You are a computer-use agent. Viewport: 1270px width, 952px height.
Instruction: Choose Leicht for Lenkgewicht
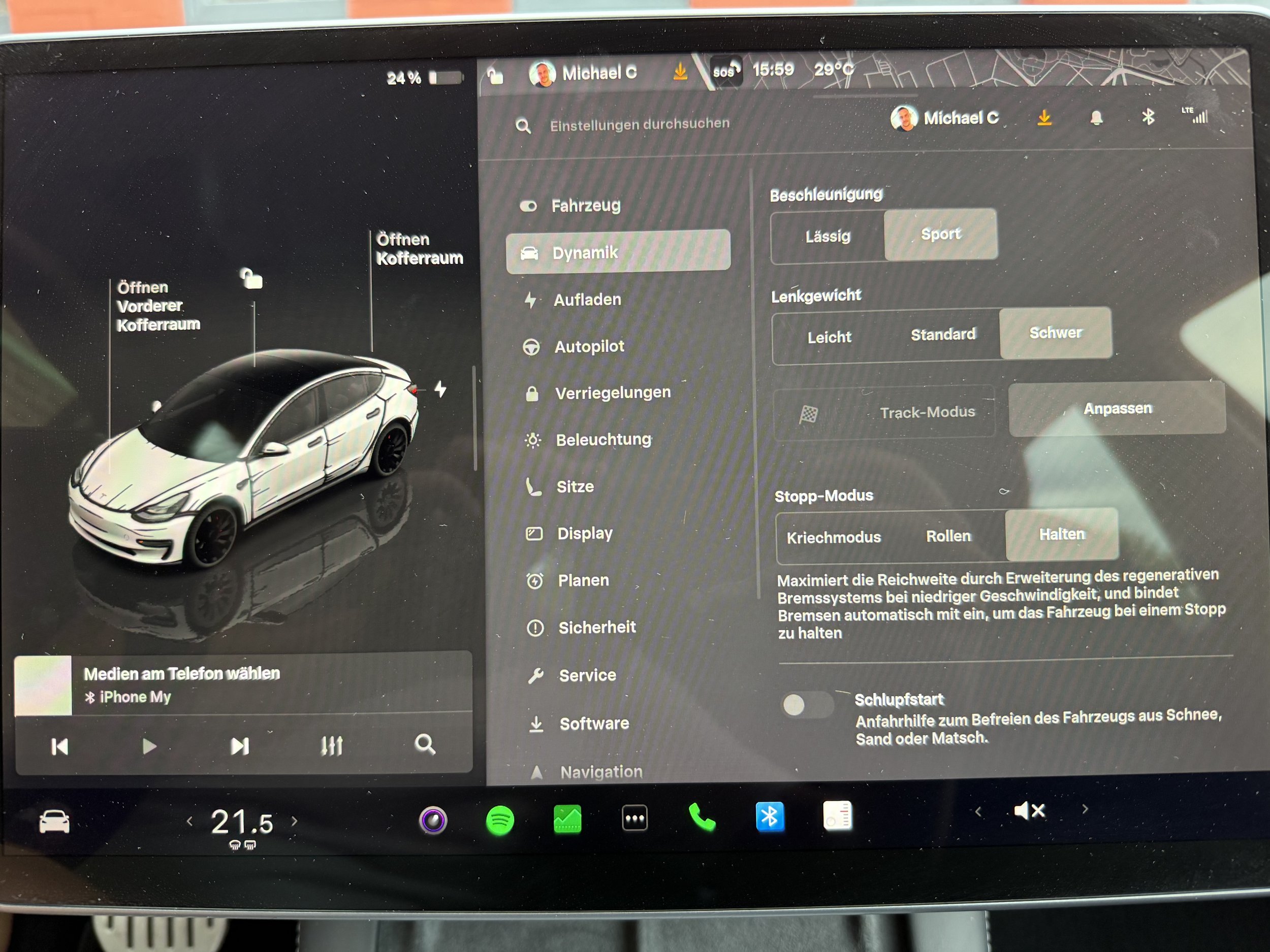click(829, 338)
